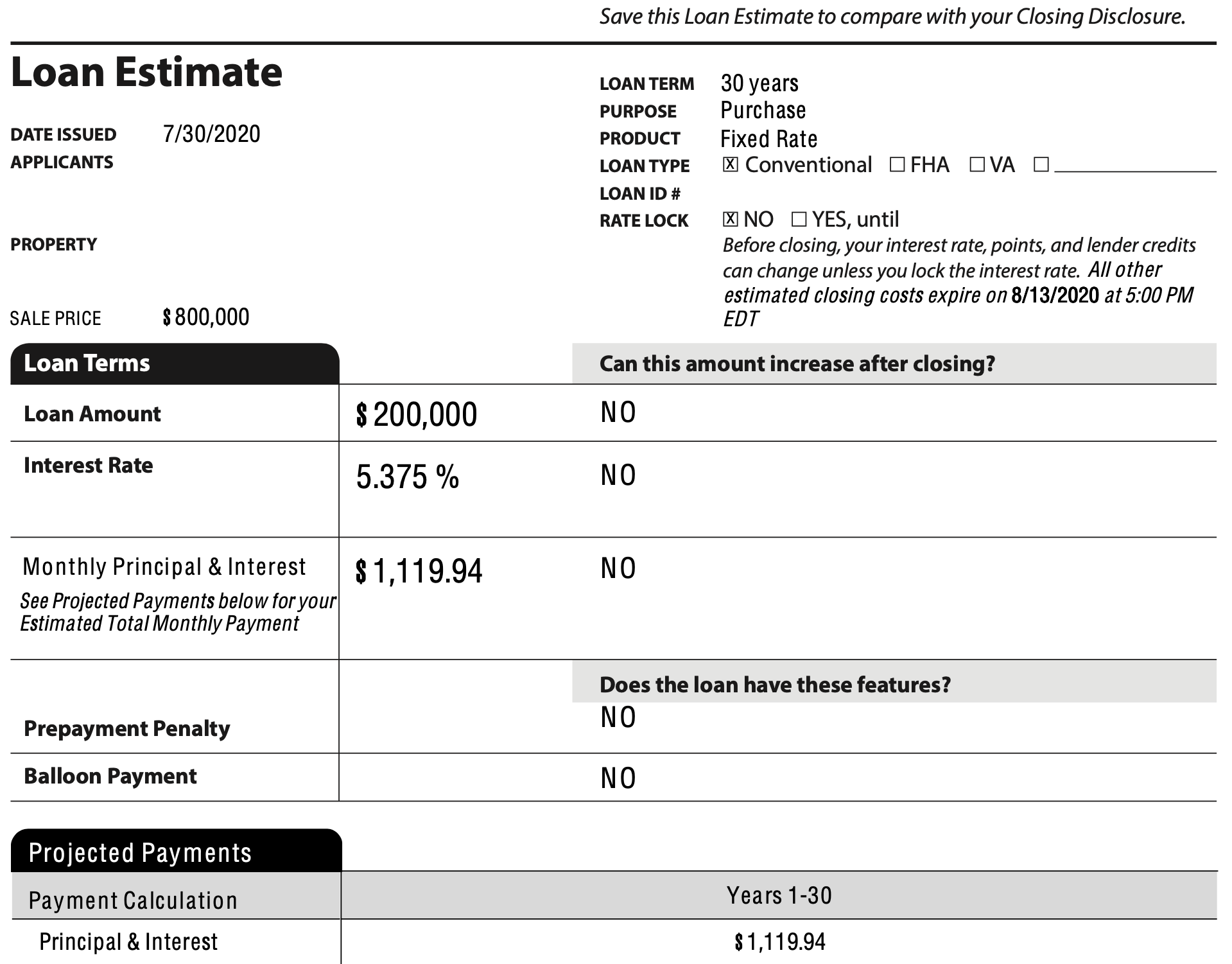Uncheck the Rate Lock NO checkbox
1232x964 pixels.
(730, 220)
